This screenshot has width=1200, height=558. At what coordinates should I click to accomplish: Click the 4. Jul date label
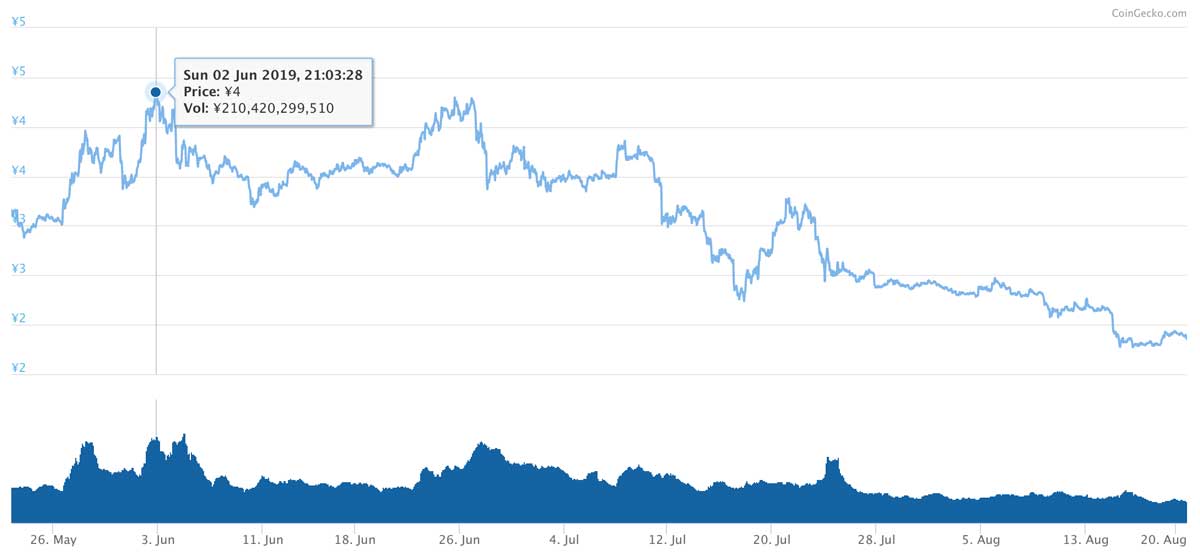[x=564, y=539]
